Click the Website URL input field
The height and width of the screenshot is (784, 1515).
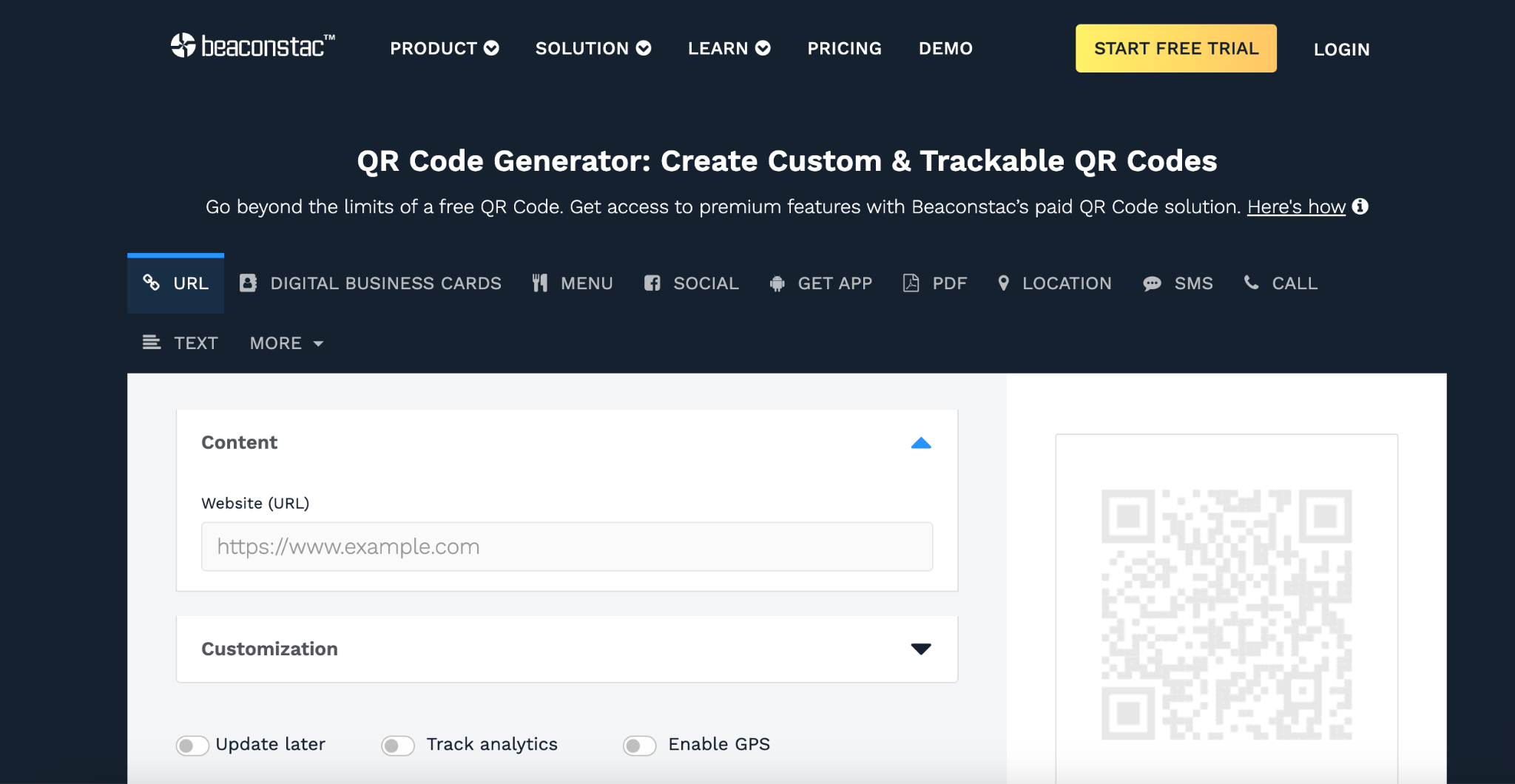coord(566,546)
